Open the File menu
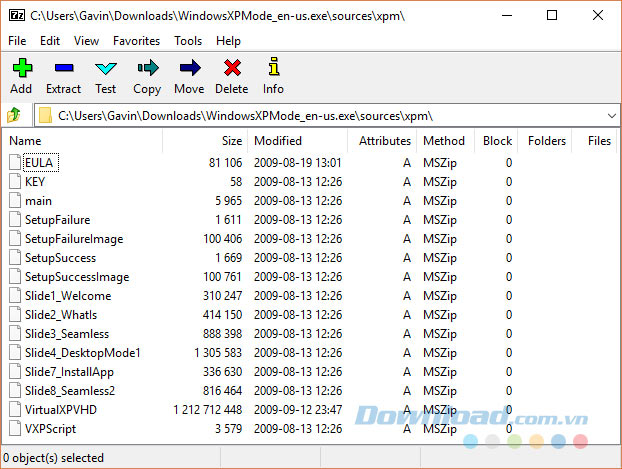 [x=17, y=41]
